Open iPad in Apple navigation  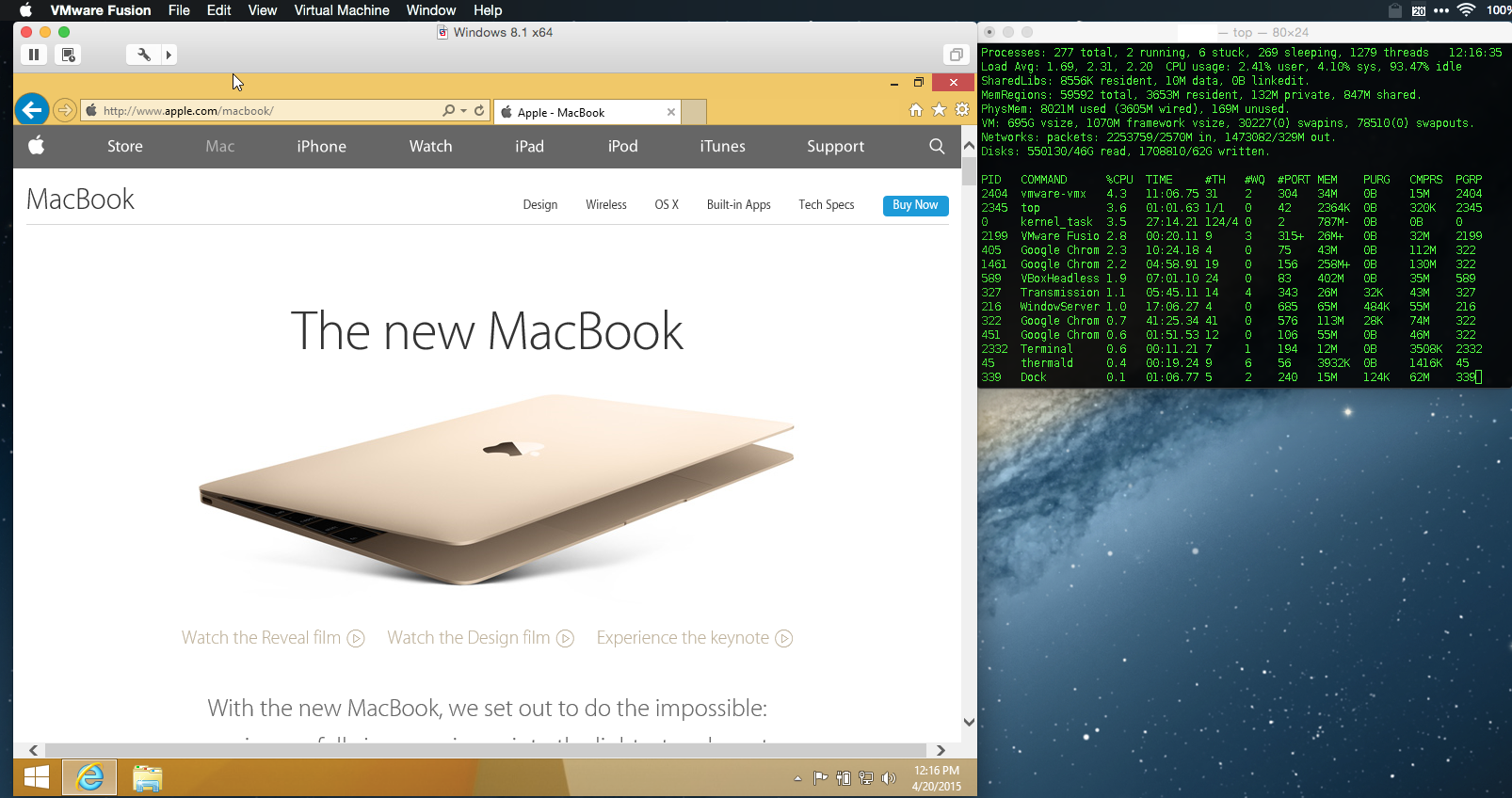click(530, 146)
